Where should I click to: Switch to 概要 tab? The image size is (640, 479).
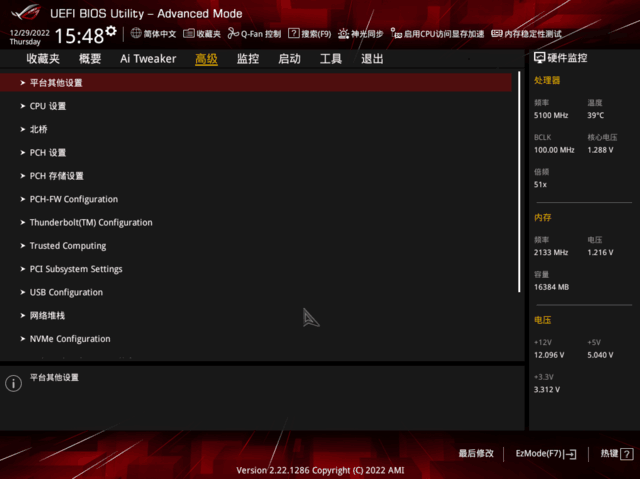click(90, 59)
